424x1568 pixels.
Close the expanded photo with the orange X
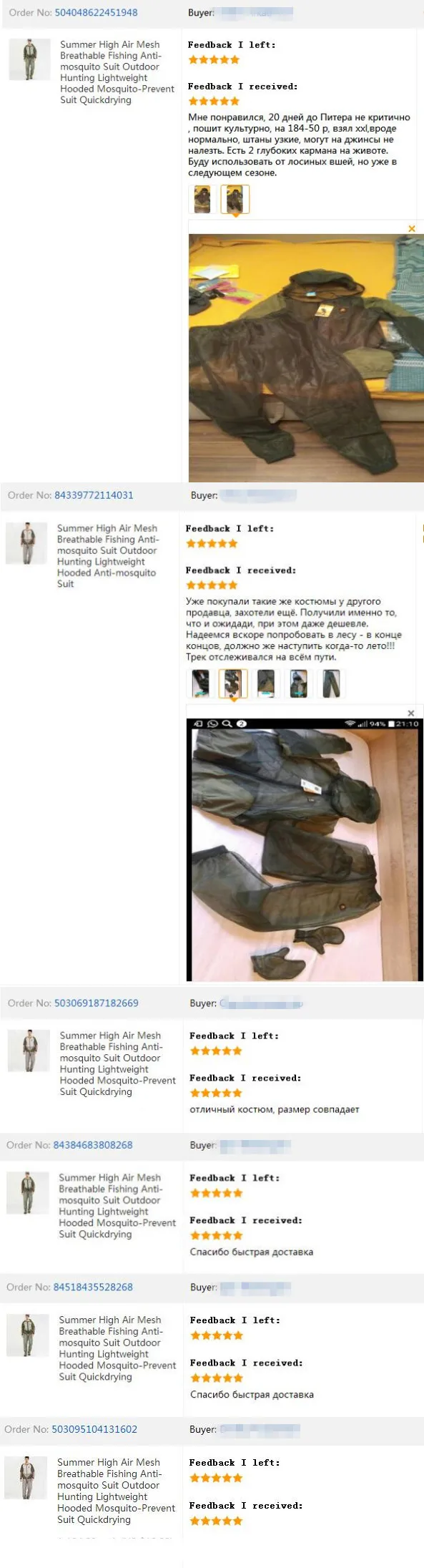click(x=412, y=228)
